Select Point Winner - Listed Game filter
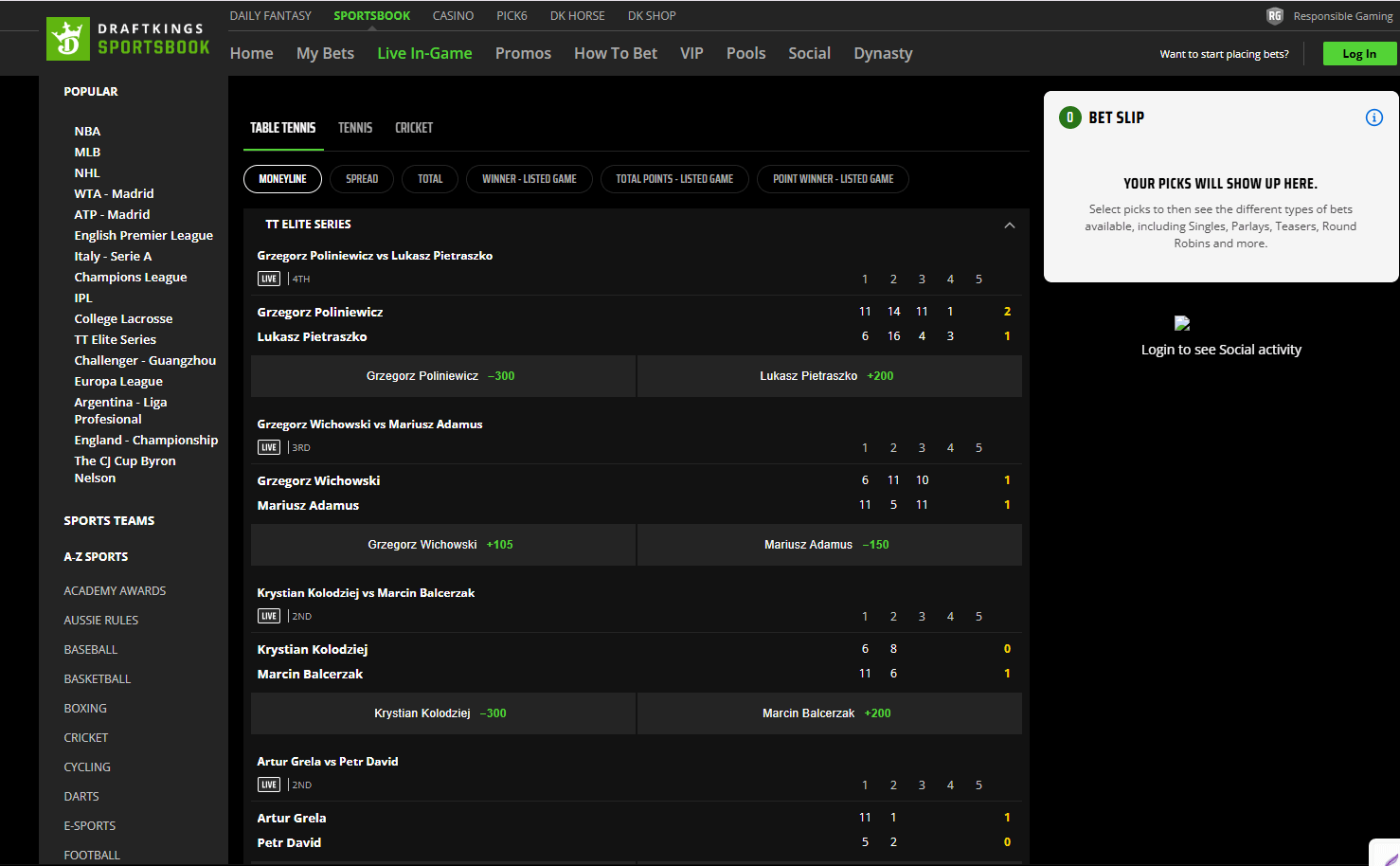 point(834,179)
